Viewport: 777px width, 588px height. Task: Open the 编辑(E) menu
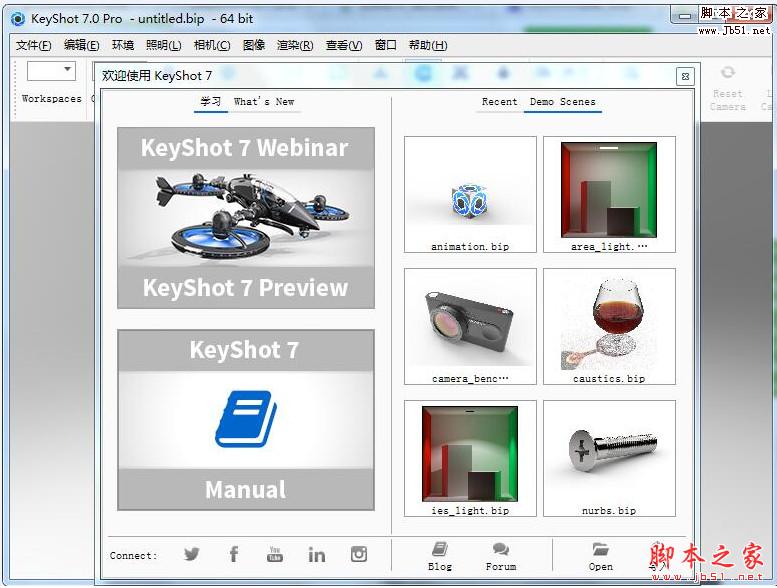pos(81,46)
